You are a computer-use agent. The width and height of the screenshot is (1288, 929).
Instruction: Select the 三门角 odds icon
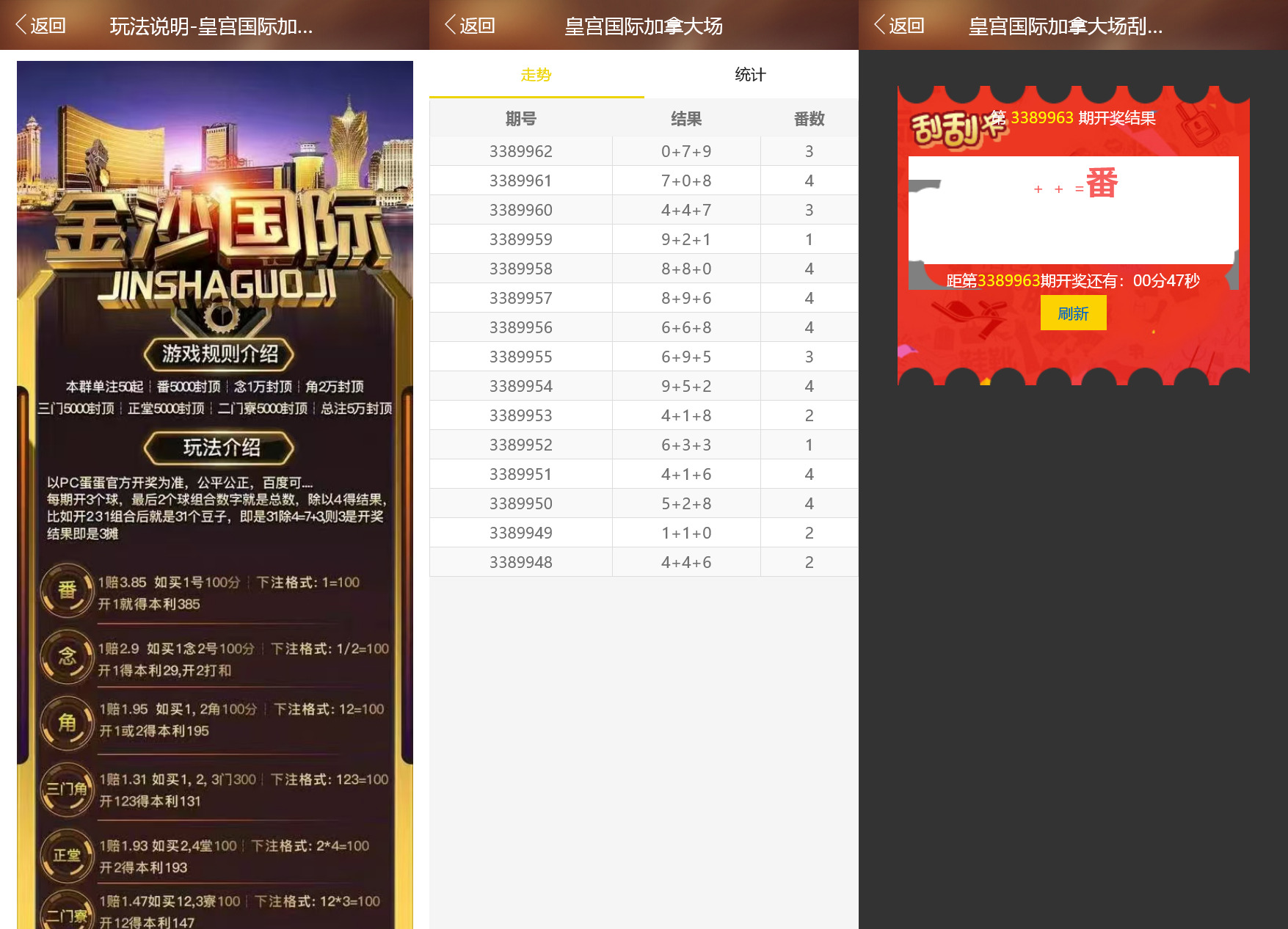pos(66,789)
